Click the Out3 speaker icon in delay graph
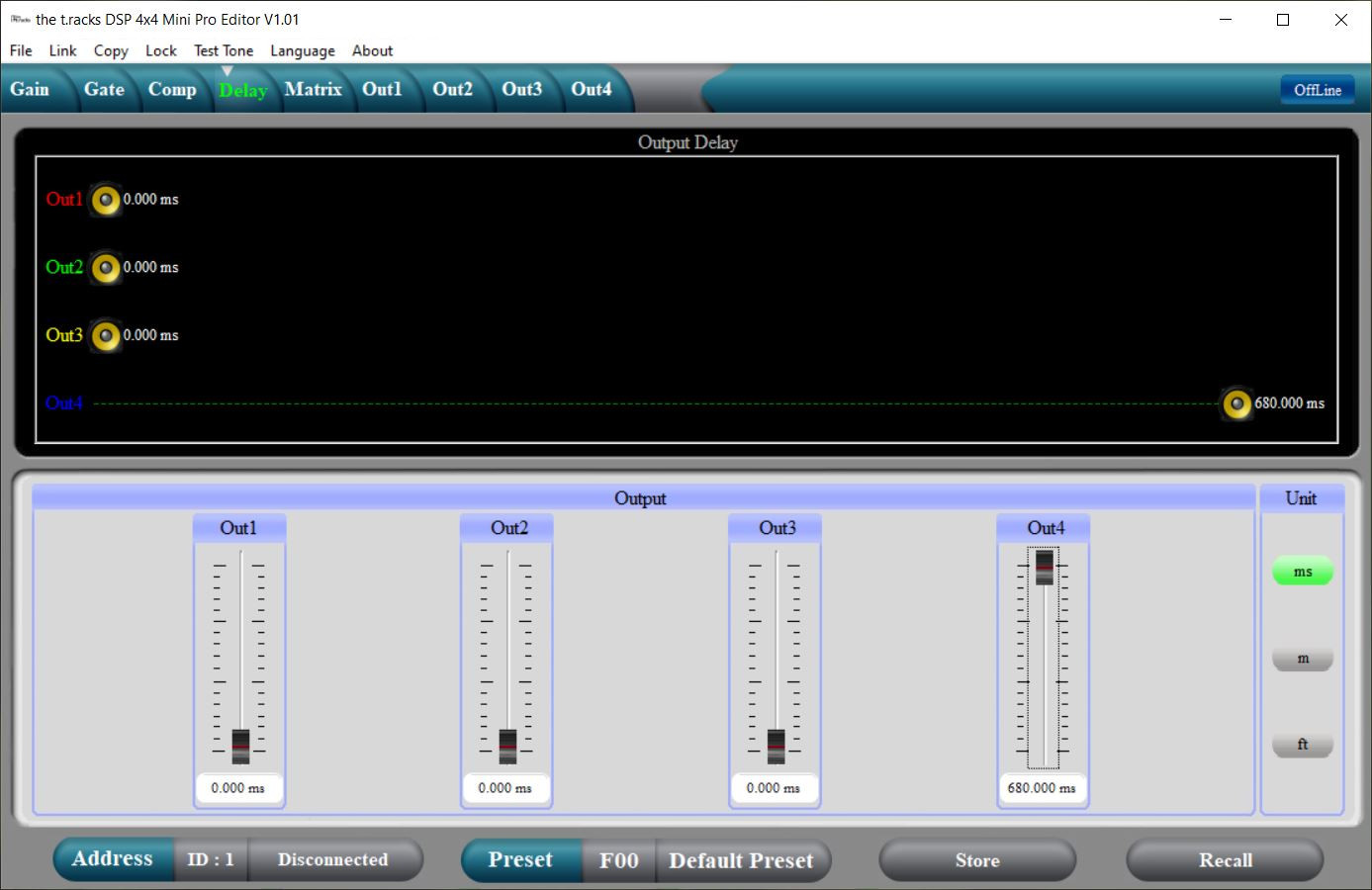1372x890 pixels. (x=105, y=336)
